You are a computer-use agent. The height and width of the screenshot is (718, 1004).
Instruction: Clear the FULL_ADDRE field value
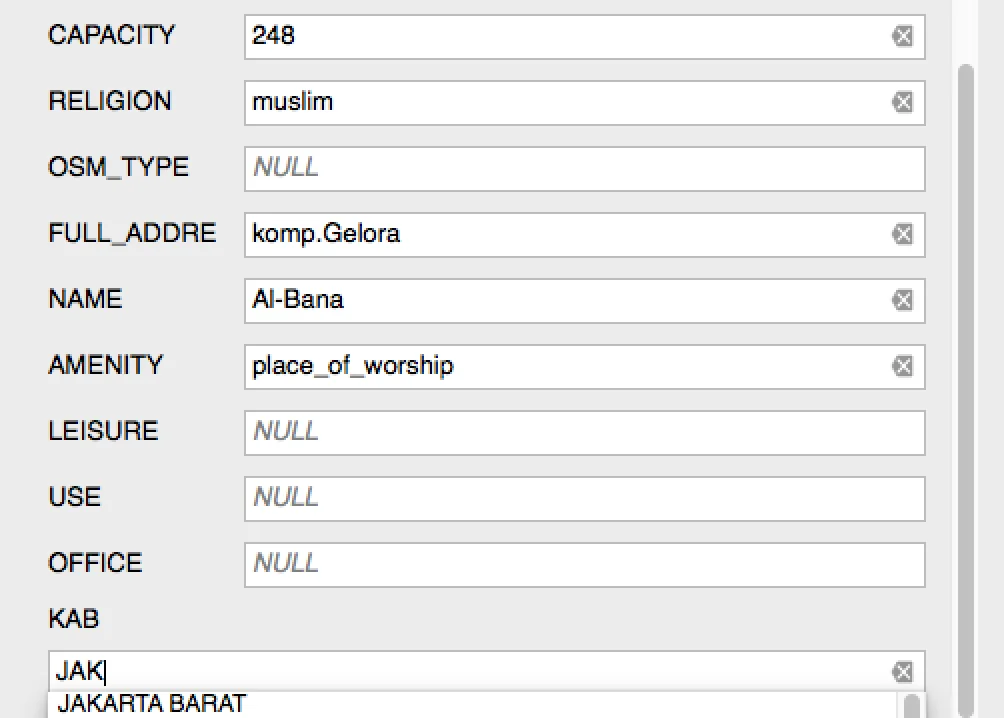point(902,234)
